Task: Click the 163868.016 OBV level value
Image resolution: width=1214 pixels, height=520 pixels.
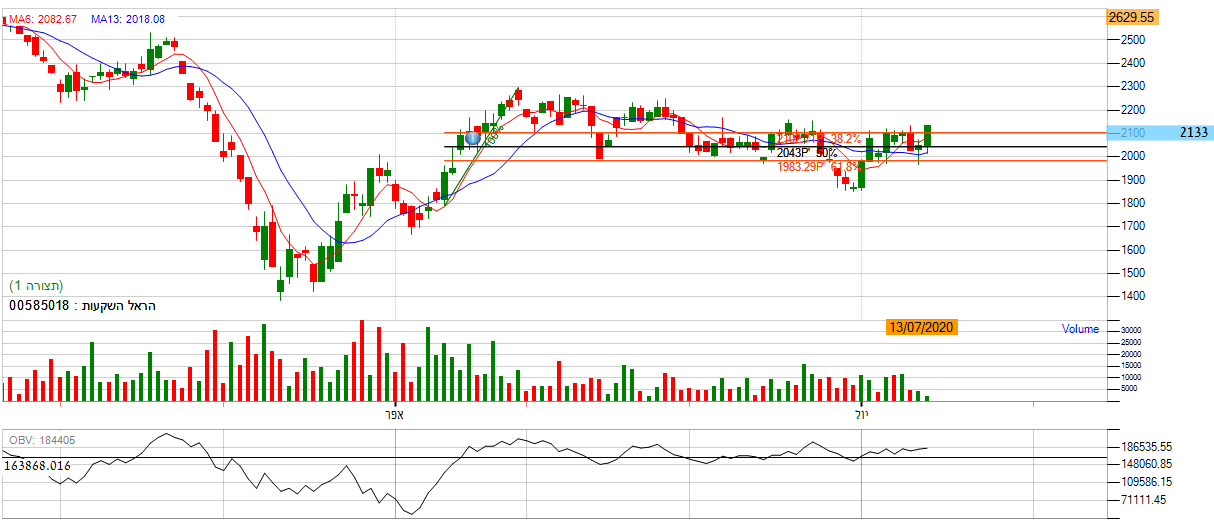Action: click(37, 465)
